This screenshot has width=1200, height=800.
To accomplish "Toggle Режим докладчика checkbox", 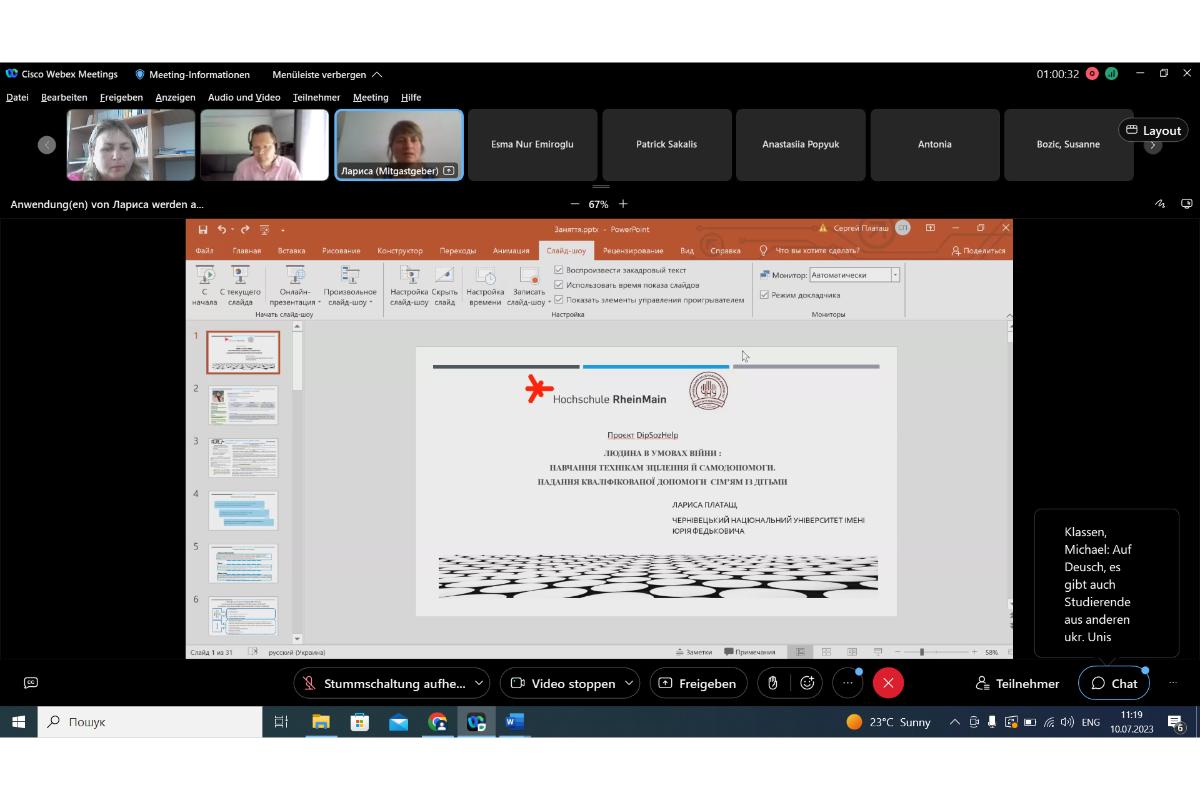I will [x=764, y=295].
